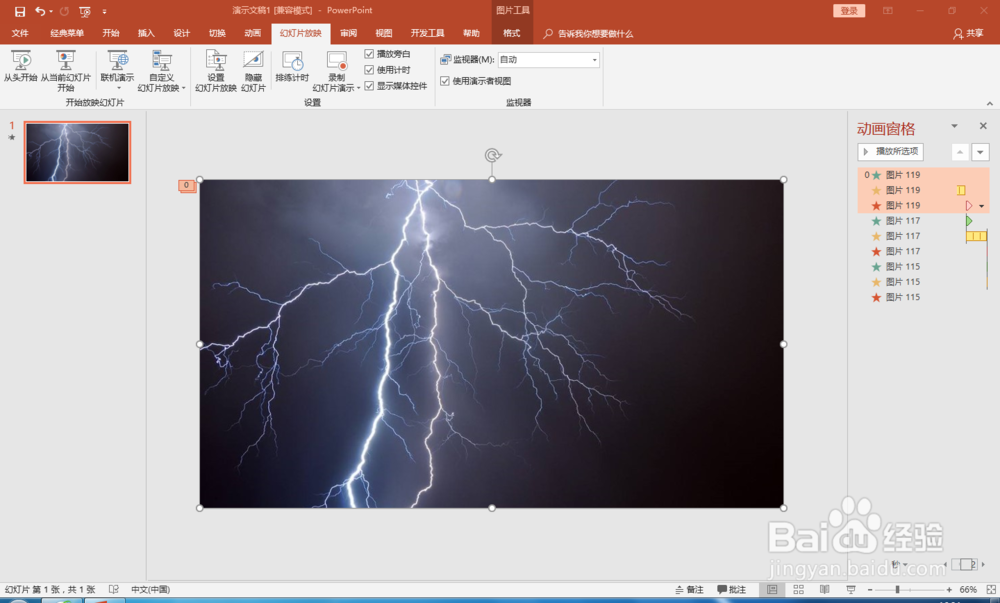The image size is (1000, 603).
Task: Click the Sign in (登录) button
Action: [849, 11]
